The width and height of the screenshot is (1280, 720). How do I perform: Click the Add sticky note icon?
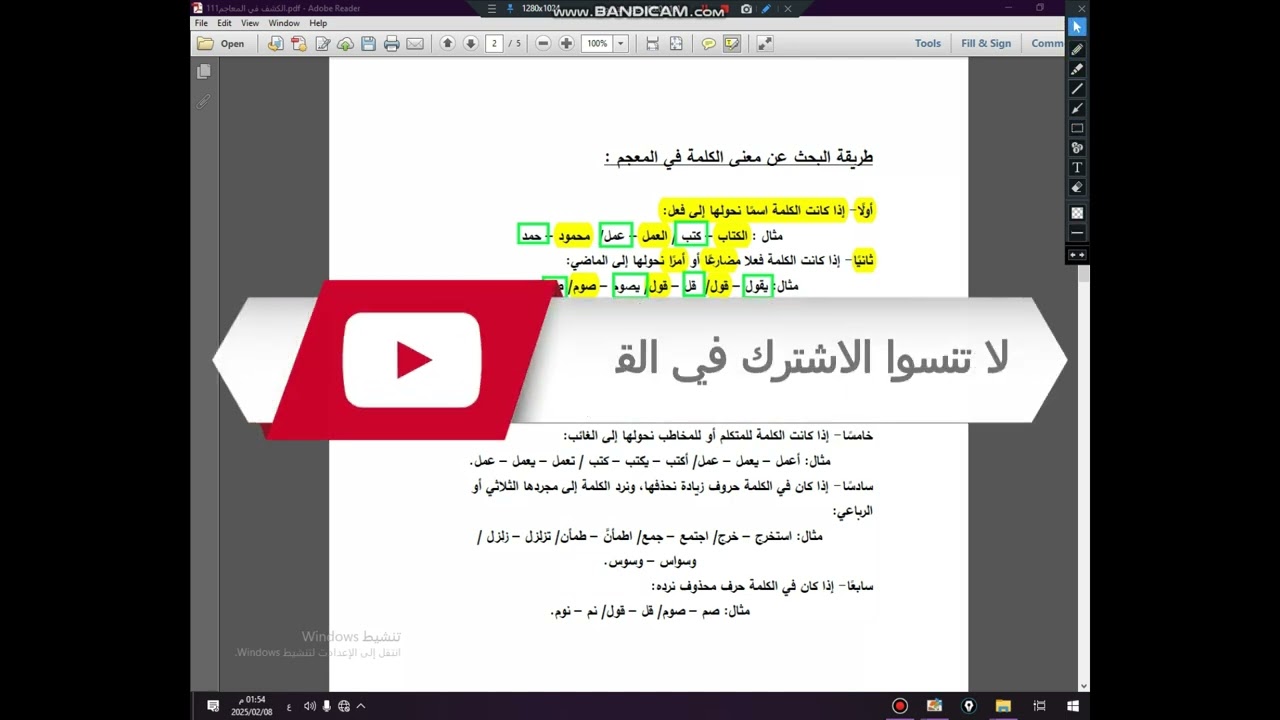coord(708,44)
